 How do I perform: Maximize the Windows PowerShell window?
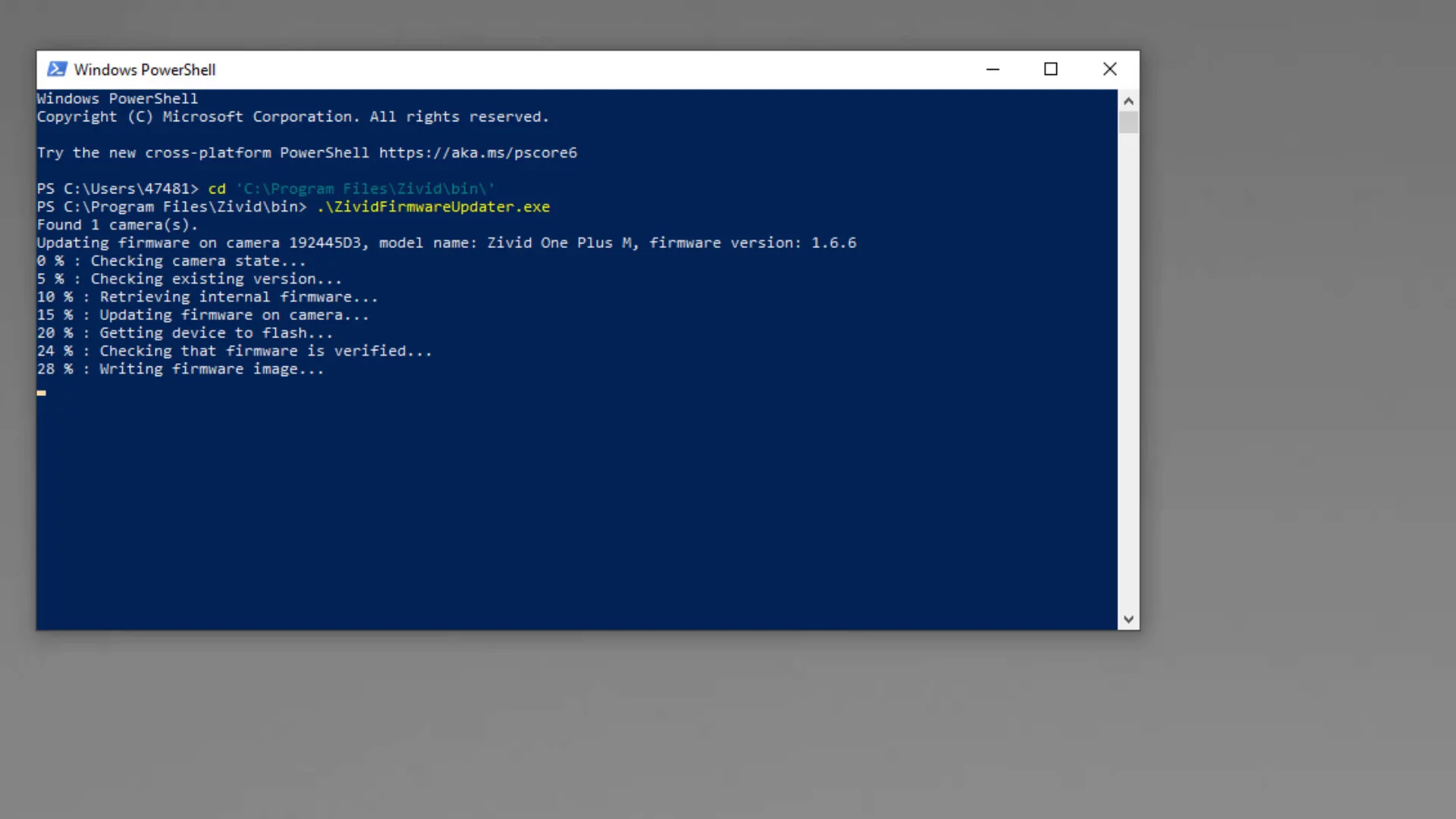click(x=1050, y=69)
